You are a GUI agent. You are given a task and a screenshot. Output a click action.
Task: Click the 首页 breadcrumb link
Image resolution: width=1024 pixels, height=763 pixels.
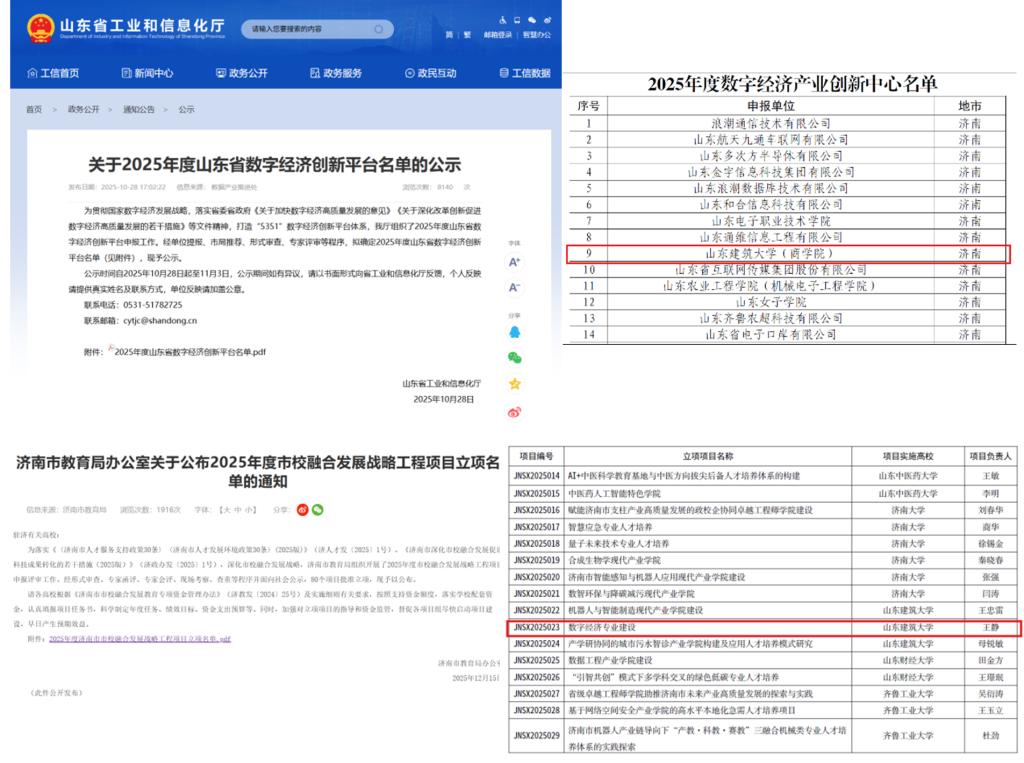[34, 109]
